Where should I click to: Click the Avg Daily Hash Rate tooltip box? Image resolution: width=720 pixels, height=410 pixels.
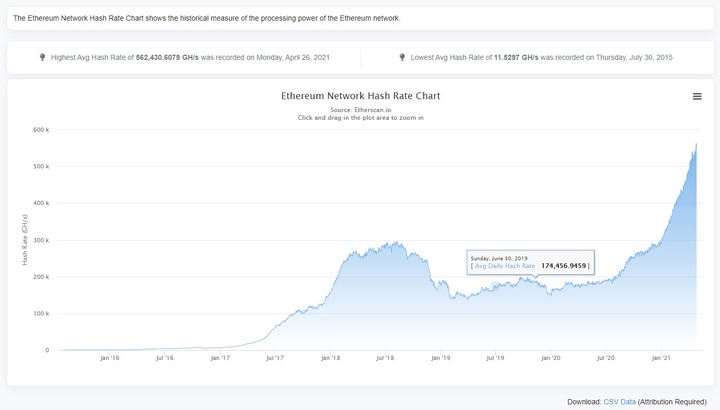tap(530, 263)
